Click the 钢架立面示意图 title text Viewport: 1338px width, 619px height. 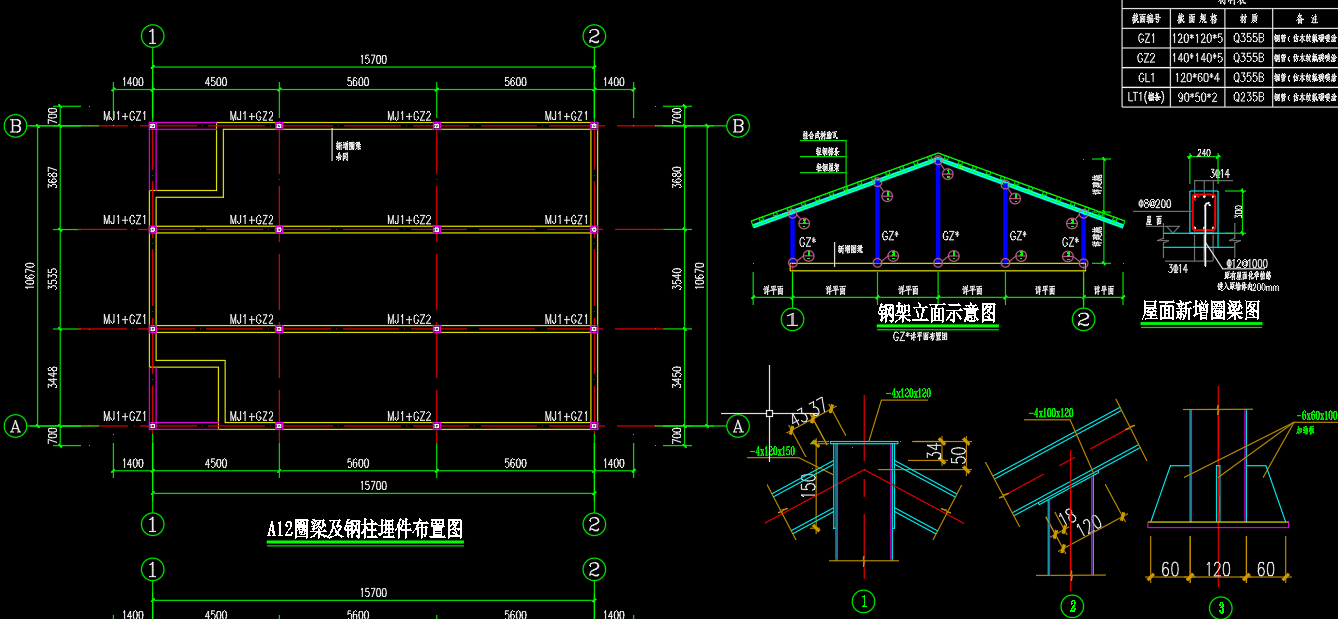[x=937, y=314]
